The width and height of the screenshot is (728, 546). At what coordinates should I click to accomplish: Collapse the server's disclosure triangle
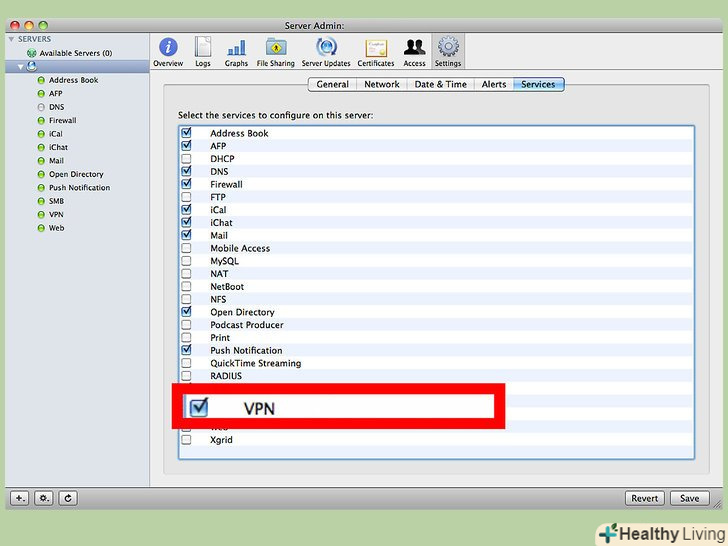(x=20, y=67)
